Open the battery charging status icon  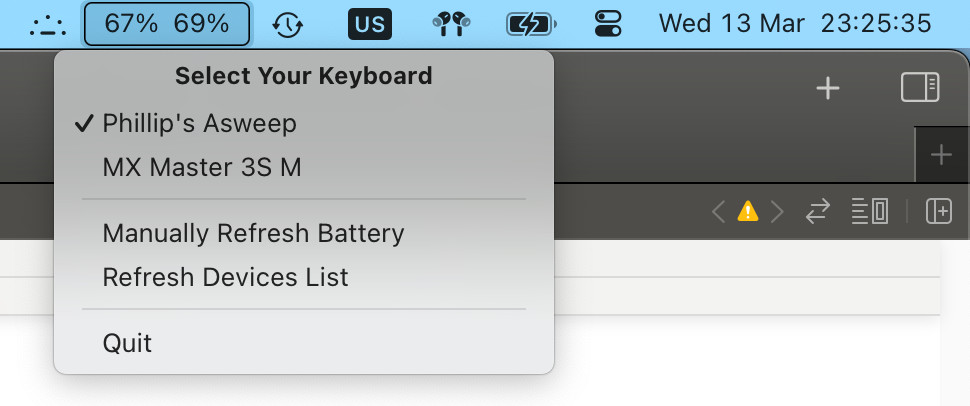[531, 25]
